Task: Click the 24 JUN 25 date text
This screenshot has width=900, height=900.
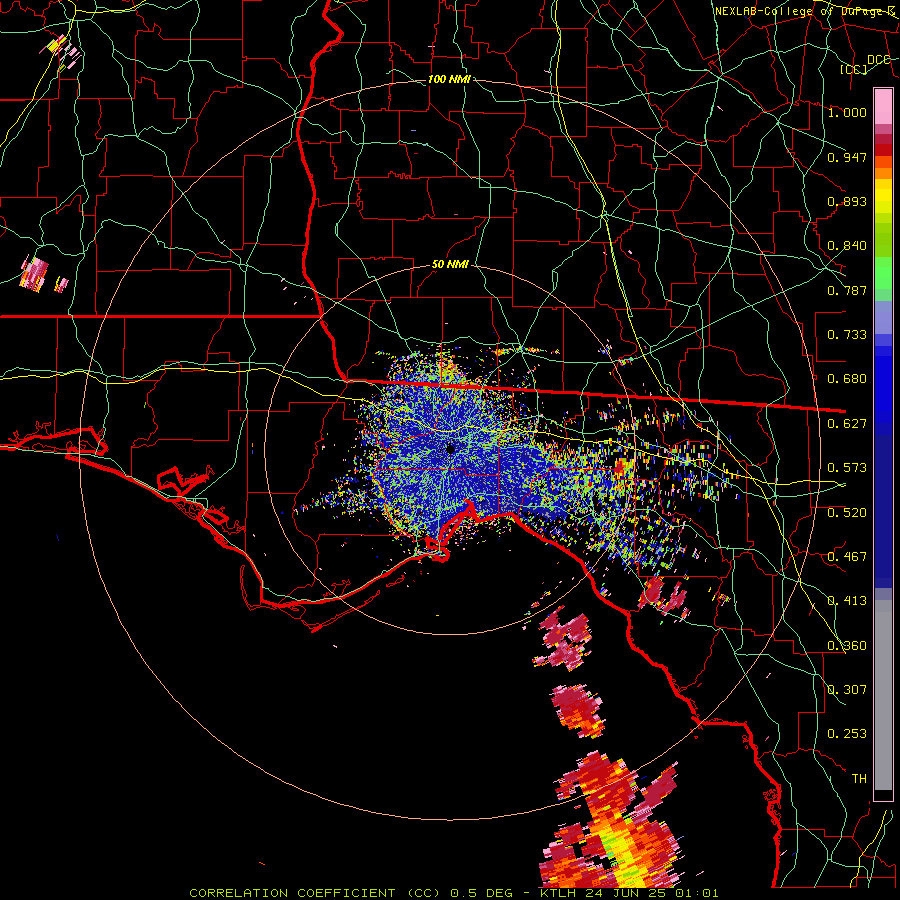Action: tap(624, 893)
